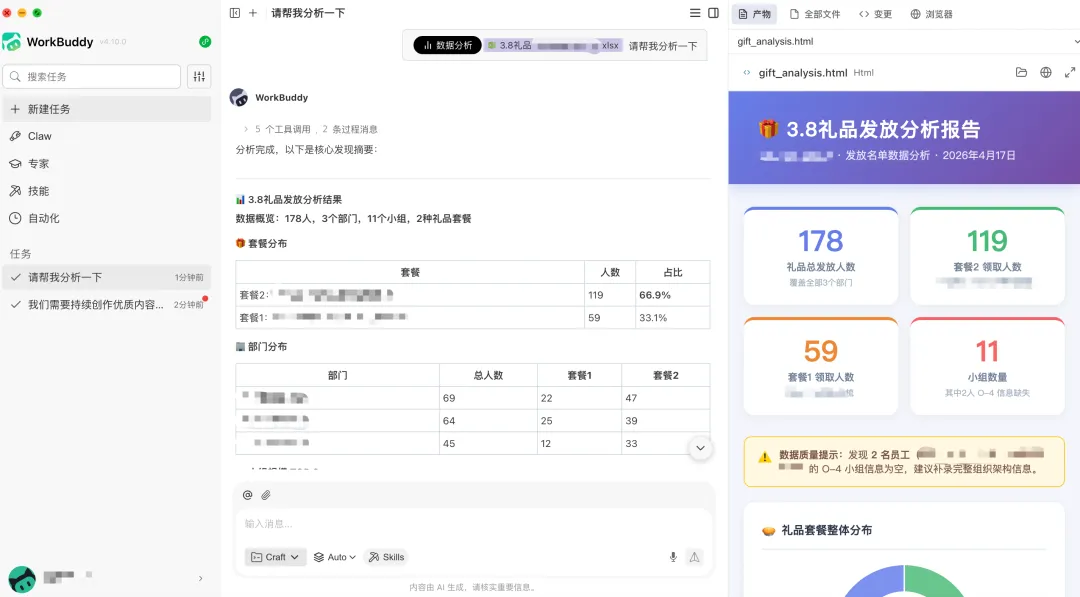Image resolution: width=1080 pixels, height=597 pixels.
Task: Click the 部门分布 heading
Action: point(262,347)
